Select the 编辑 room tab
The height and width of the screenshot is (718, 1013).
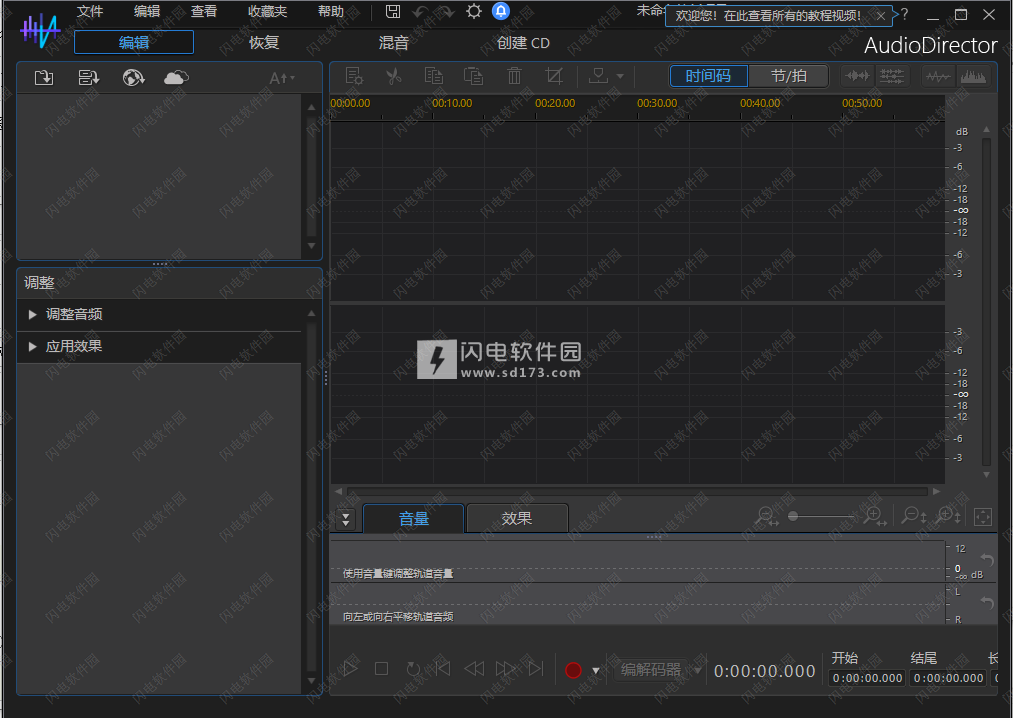pyautogui.click(x=134, y=42)
